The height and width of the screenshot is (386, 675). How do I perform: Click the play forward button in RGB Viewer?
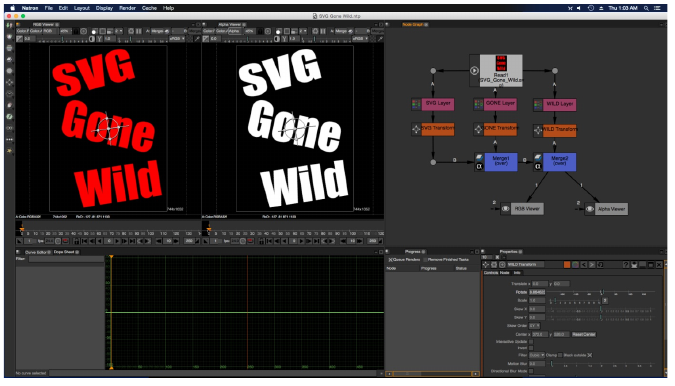[x=117, y=241]
